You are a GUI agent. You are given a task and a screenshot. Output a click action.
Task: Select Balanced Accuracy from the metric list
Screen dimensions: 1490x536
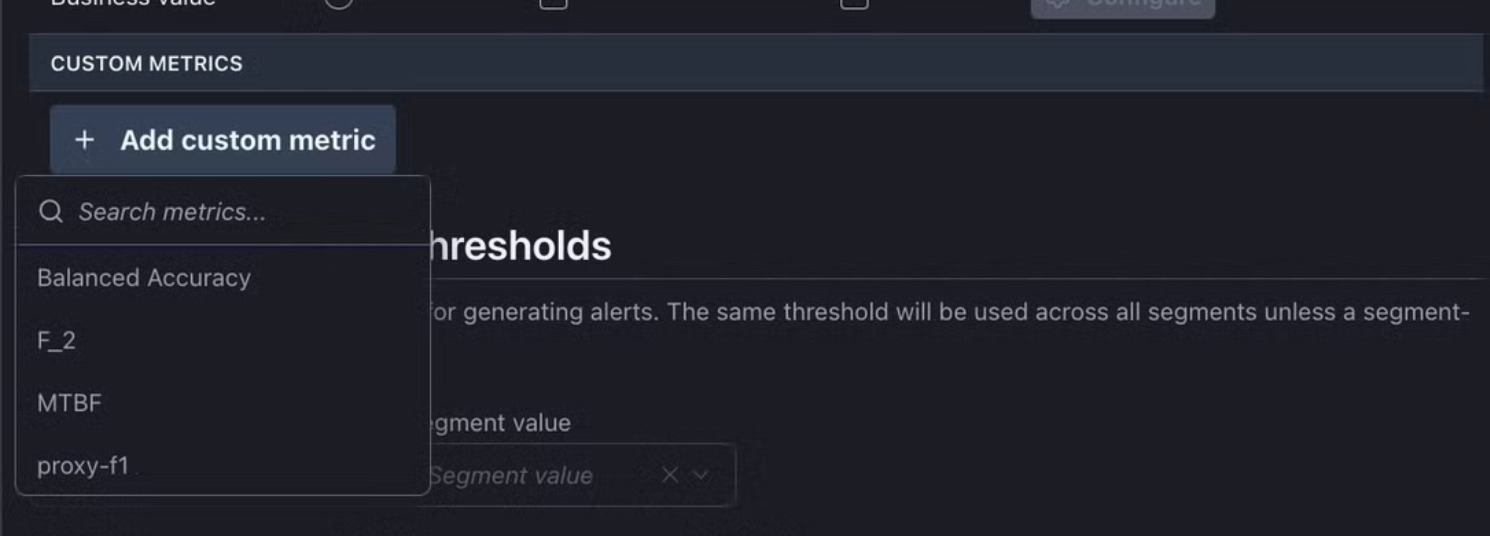pos(144,278)
